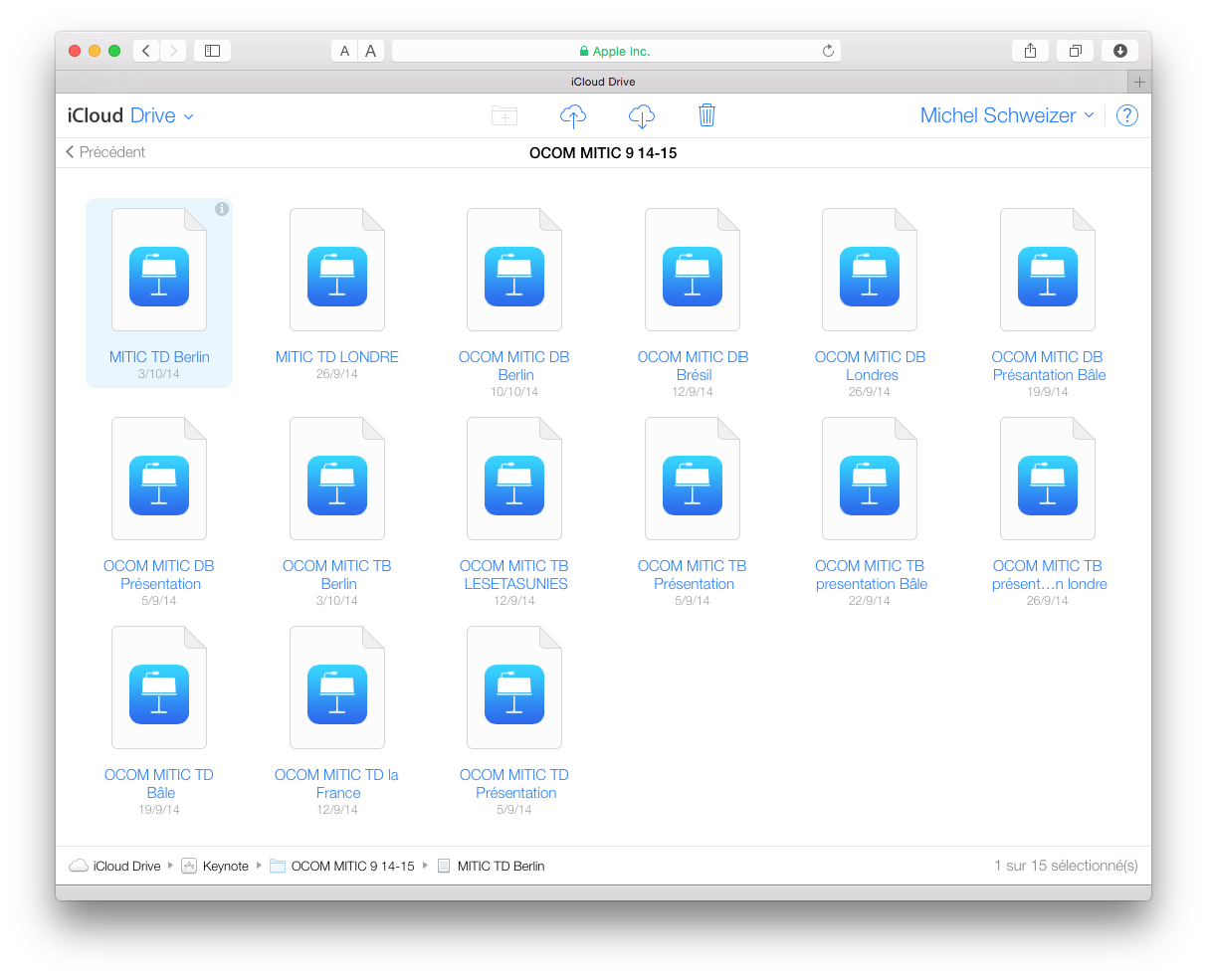This screenshot has height=980, width=1207.
Task: Go back with the Précédent button
Action: (x=105, y=152)
